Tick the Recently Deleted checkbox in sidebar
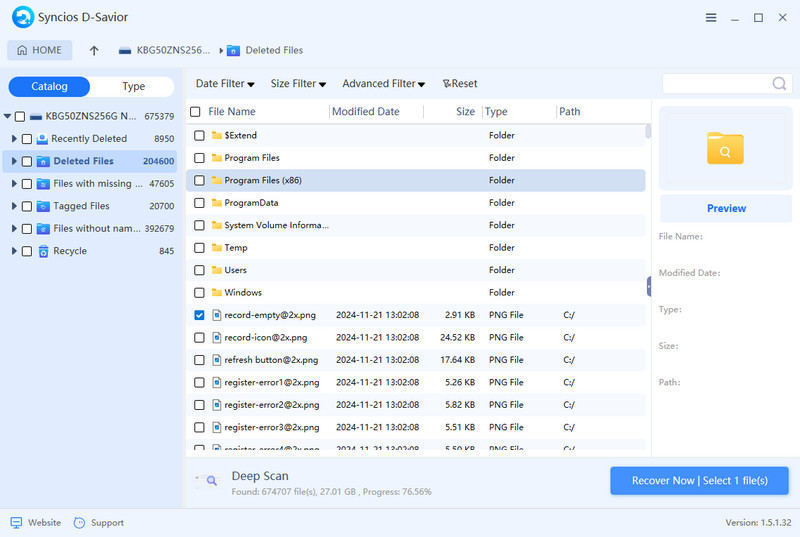 pos(27,139)
